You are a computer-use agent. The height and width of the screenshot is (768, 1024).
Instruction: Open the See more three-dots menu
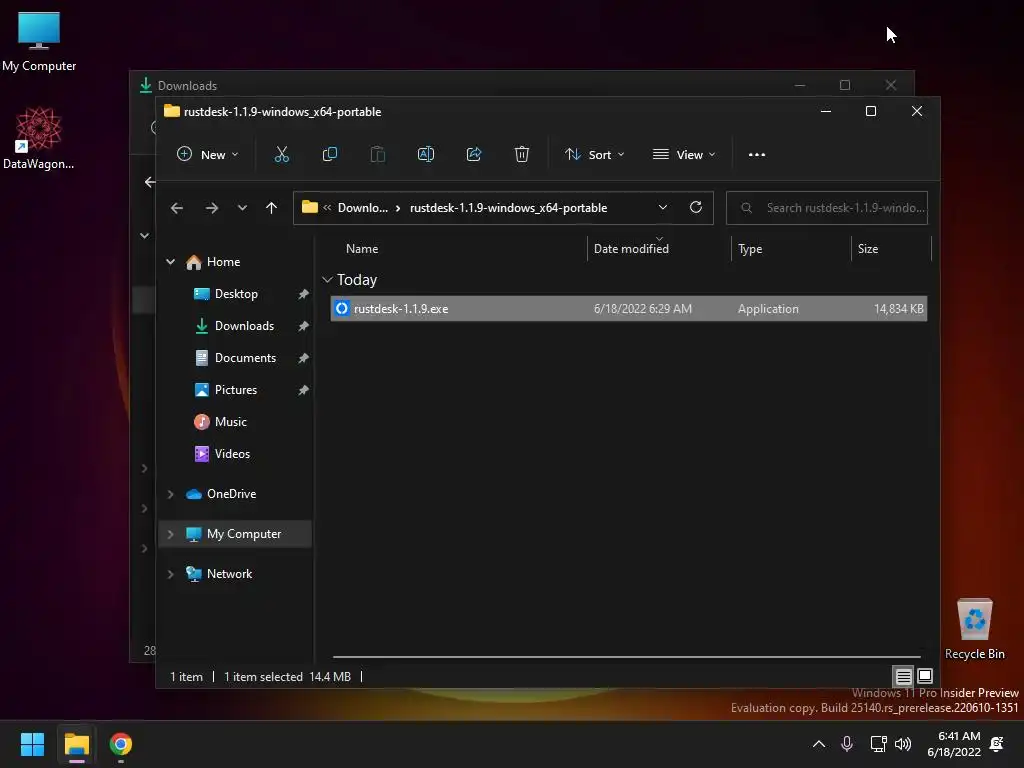pos(757,155)
